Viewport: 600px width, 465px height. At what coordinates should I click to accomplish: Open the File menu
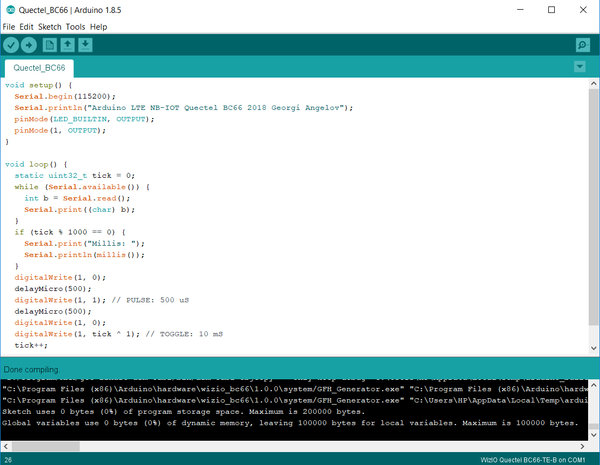pyautogui.click(x=9, y=27)
